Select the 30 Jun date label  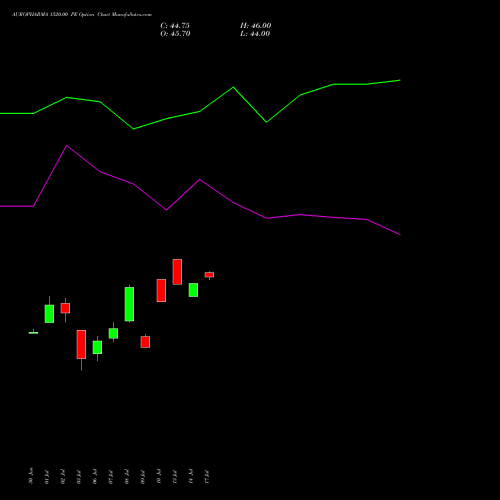pos(31,476)
